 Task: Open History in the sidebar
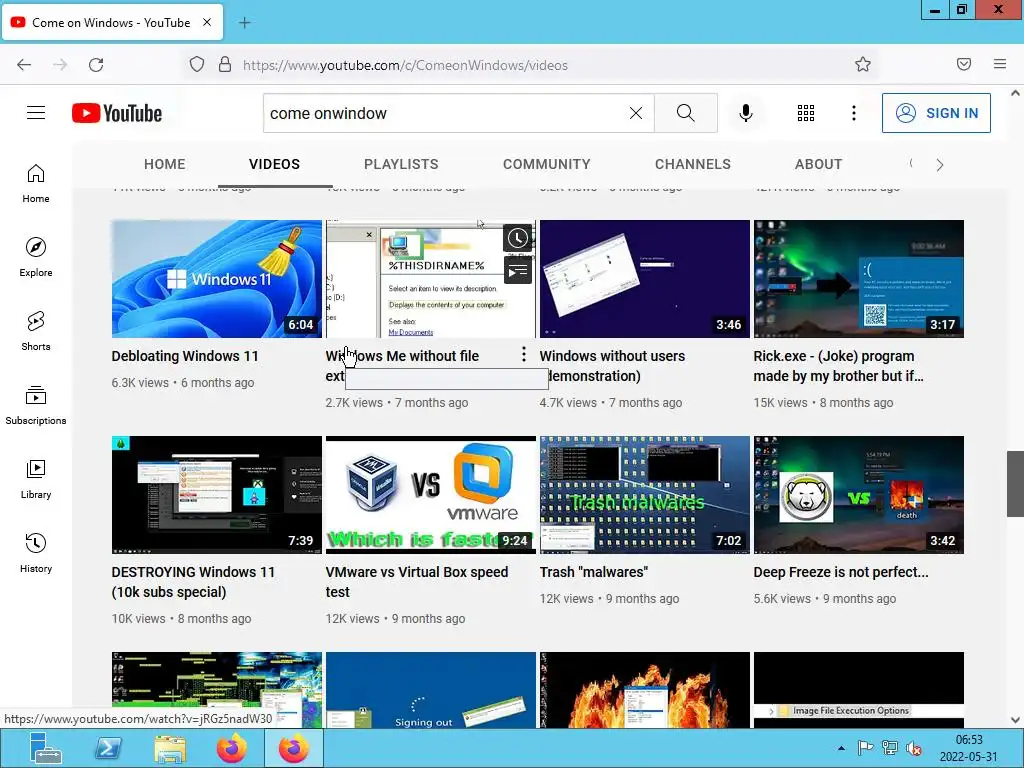tap(36, 552)
